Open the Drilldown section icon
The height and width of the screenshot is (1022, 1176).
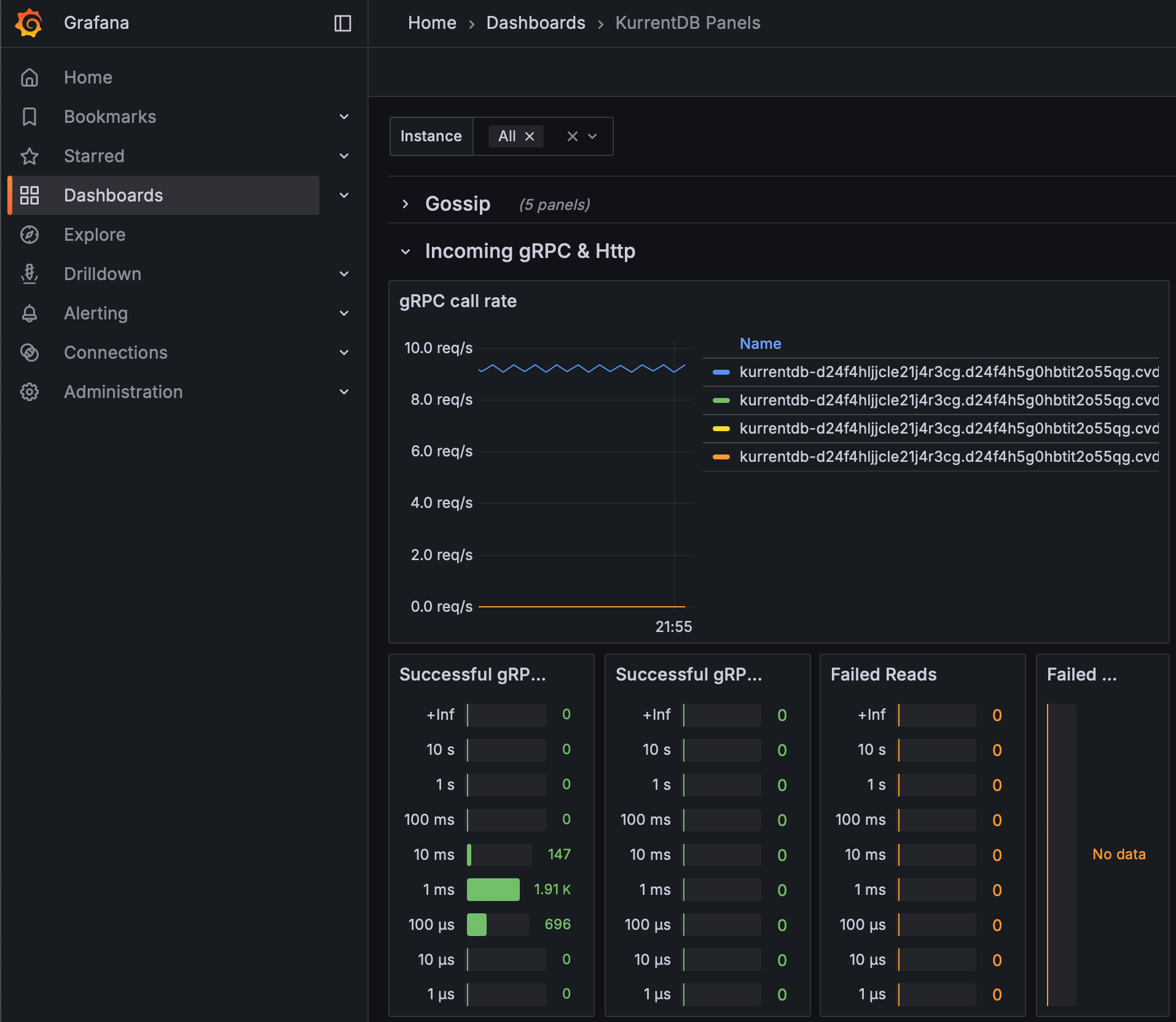pos(29,274)
